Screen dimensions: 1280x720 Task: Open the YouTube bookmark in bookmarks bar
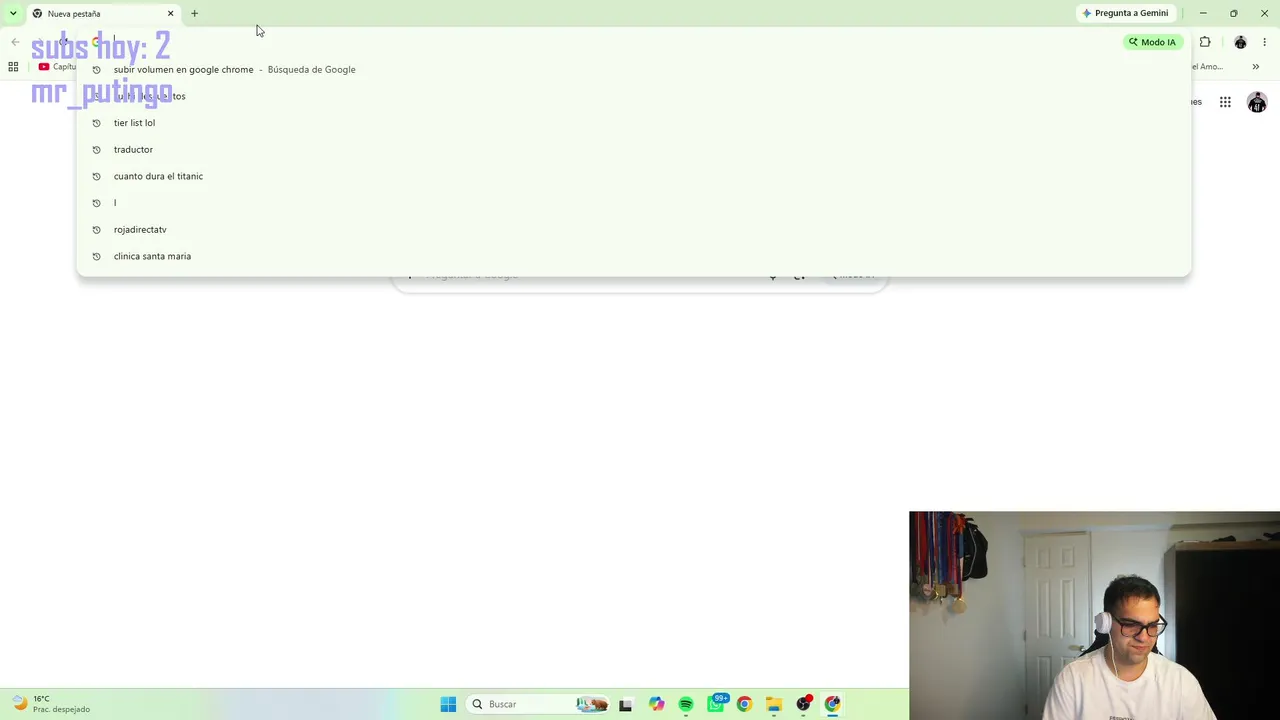click(57, 67)
